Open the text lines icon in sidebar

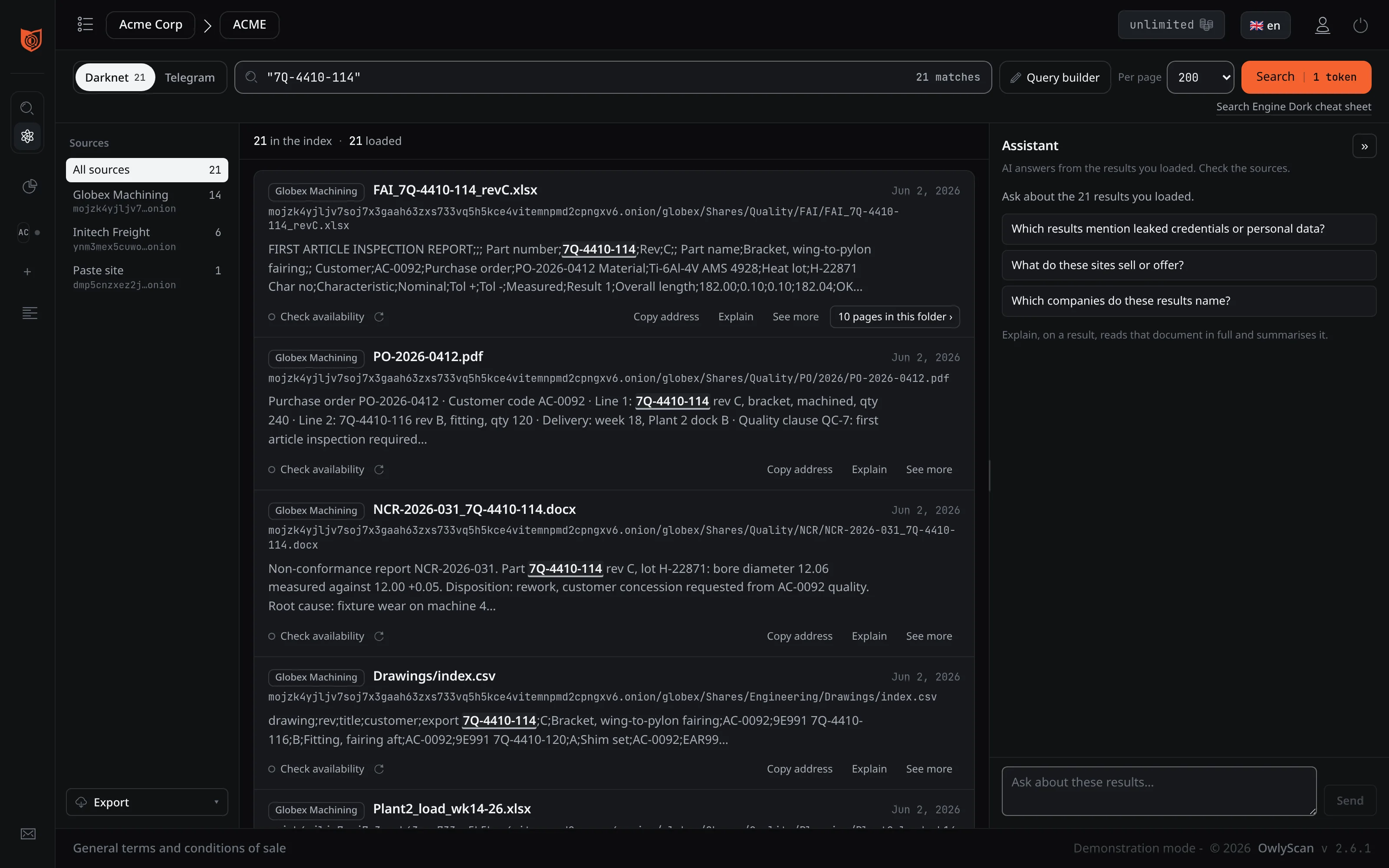point(29,313)
